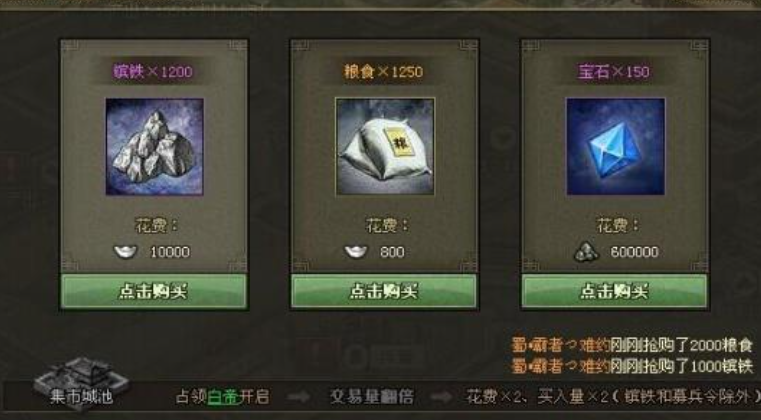Open the green 白帝 city link

coord(223,397)
